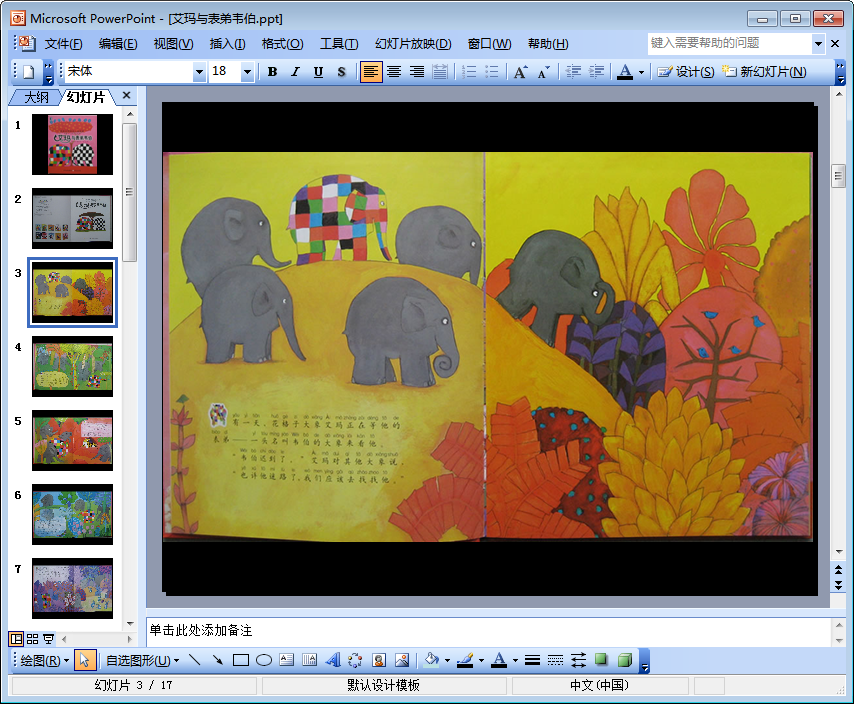The image size is (854, 704).
Task: Open the 插入(I) menu
Action: 227,44
